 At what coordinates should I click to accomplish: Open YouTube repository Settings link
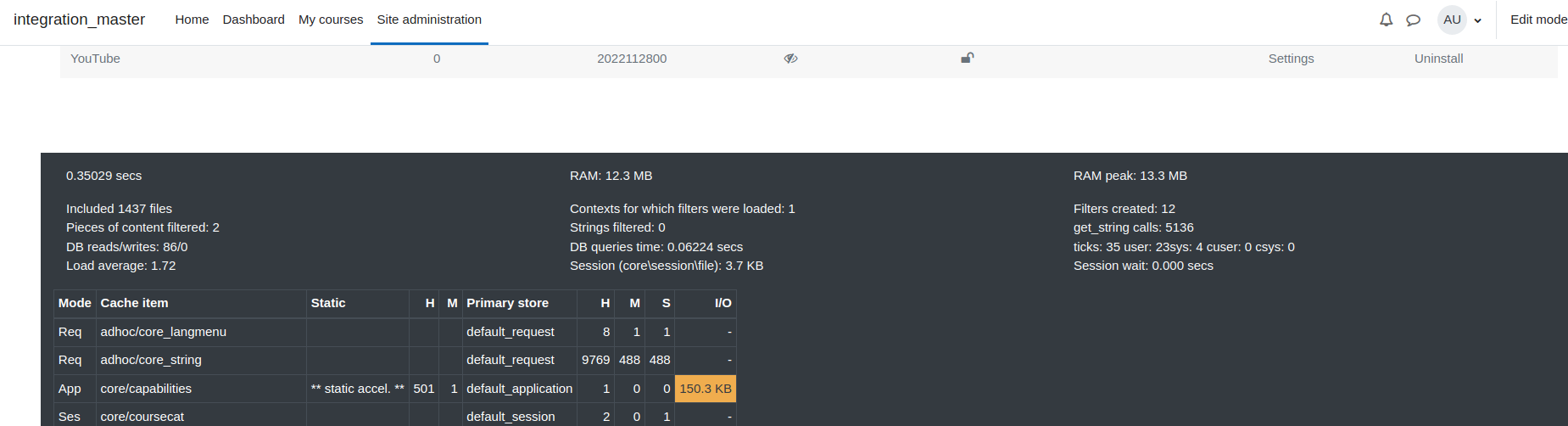pos(1291,59)
